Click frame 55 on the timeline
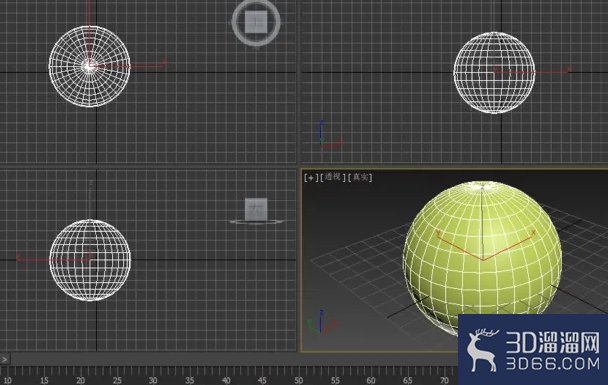 click(x=335, y=380)
